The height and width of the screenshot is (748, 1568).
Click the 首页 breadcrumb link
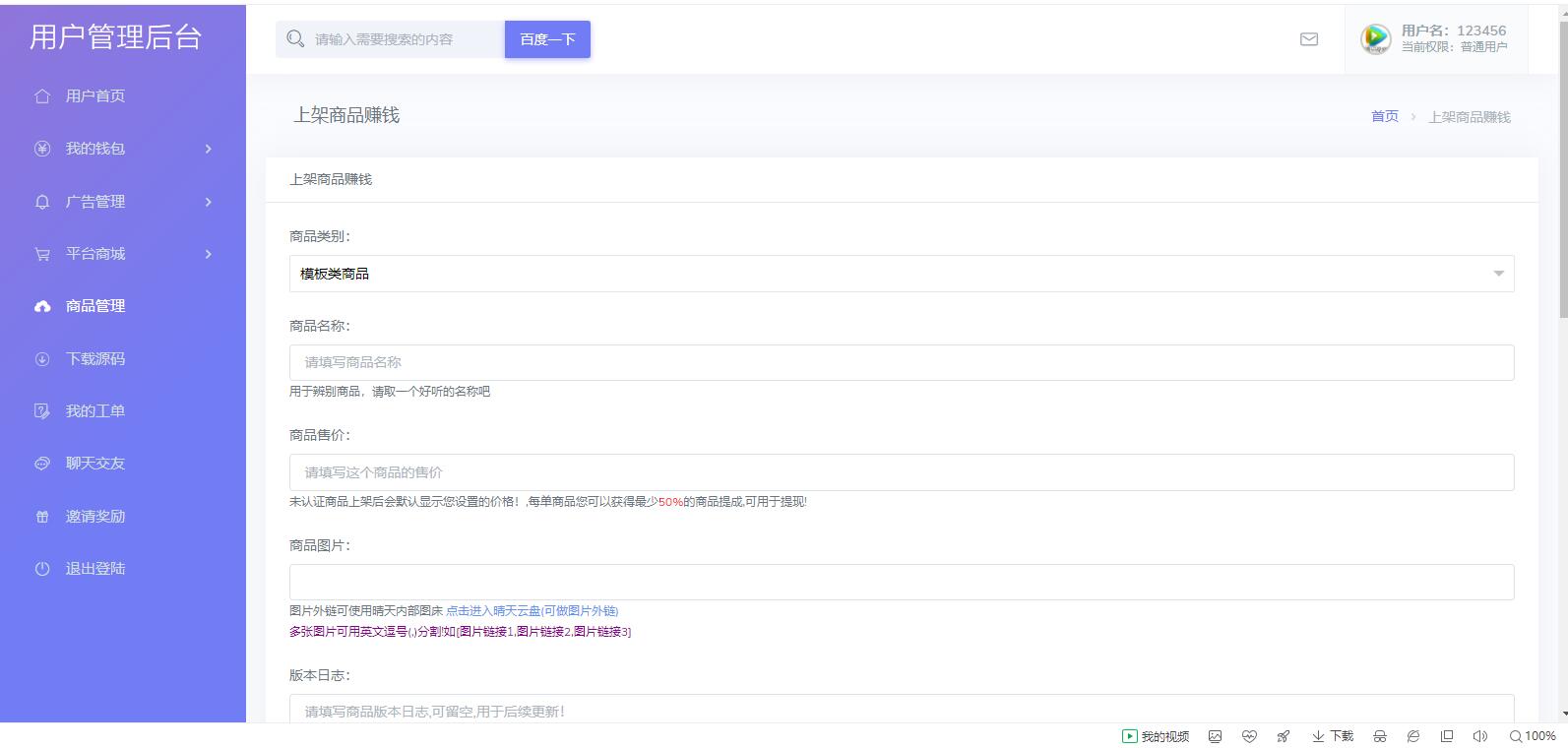pyautogui.click(x=1384, y=116)
